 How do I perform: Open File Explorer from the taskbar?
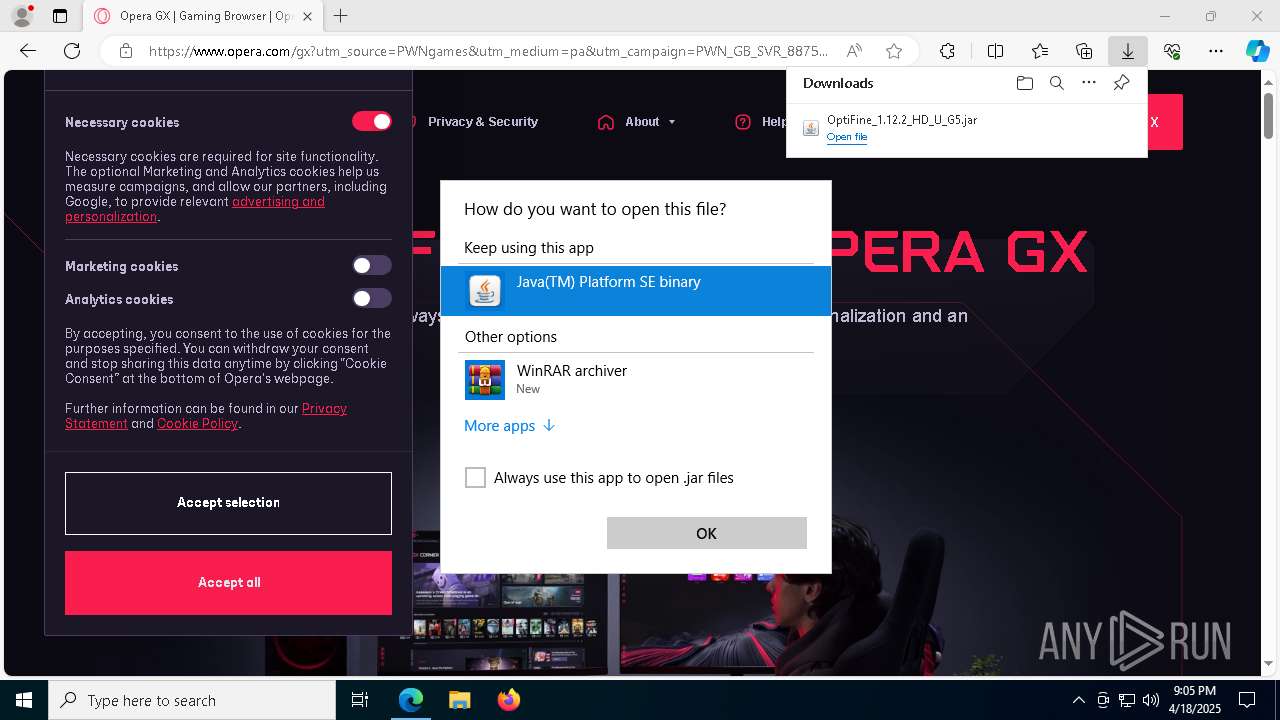pyautogui.click(x=459, y=700)
